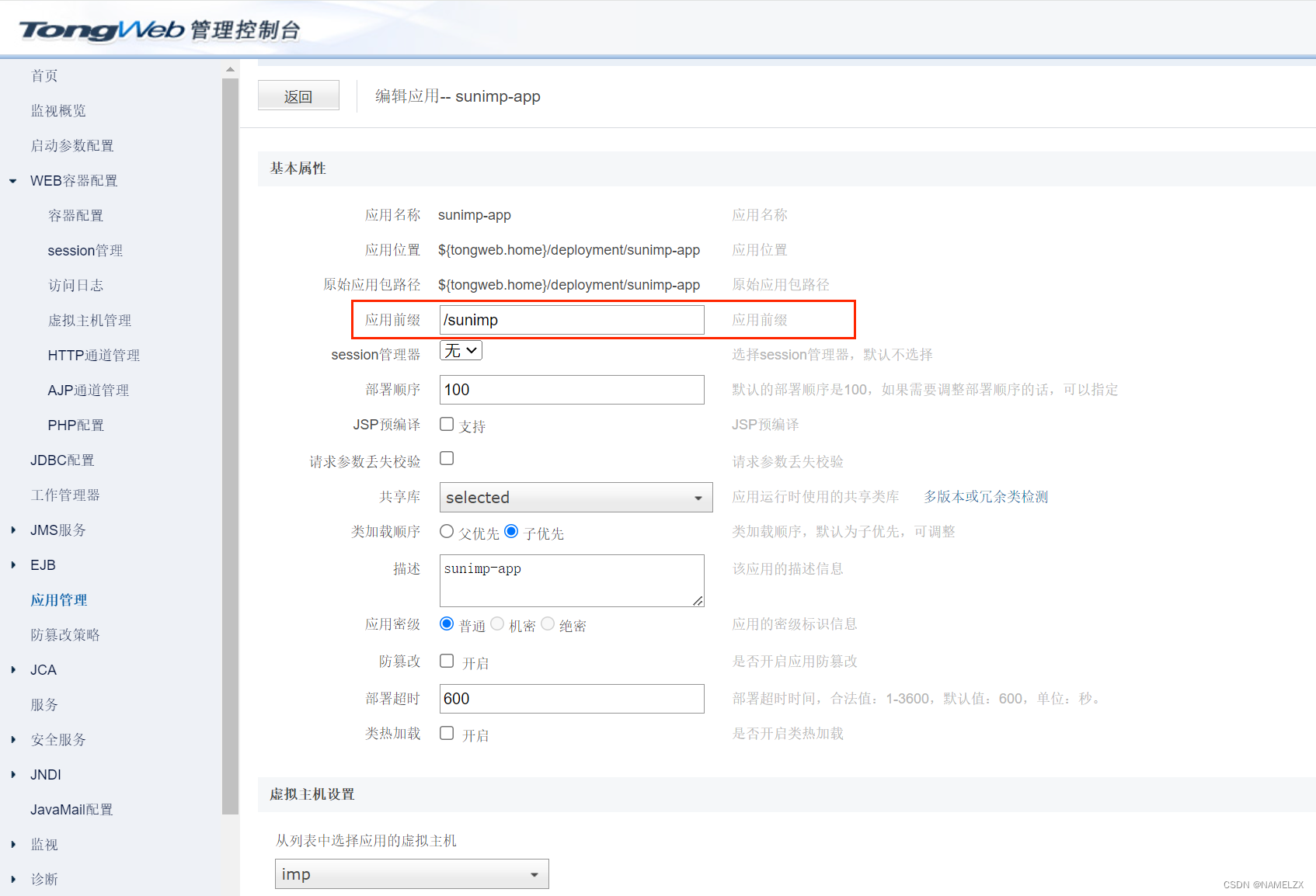Open the 多版本或冗余类检测 link

click(x=985, y=497)
